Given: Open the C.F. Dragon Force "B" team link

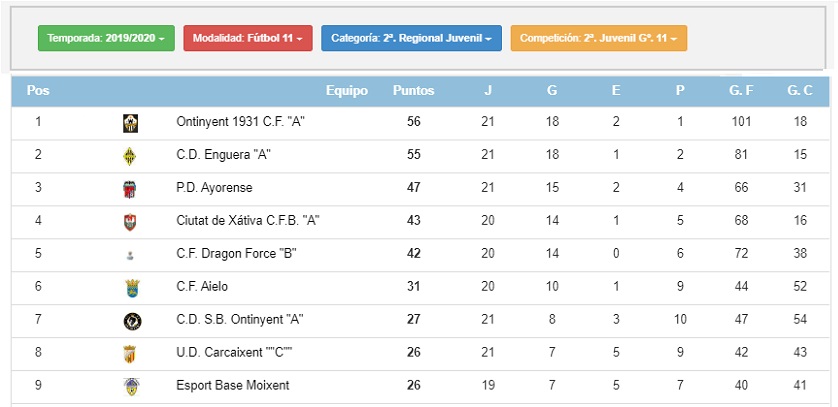Looking at the screenshot, I should click(236, 254).
